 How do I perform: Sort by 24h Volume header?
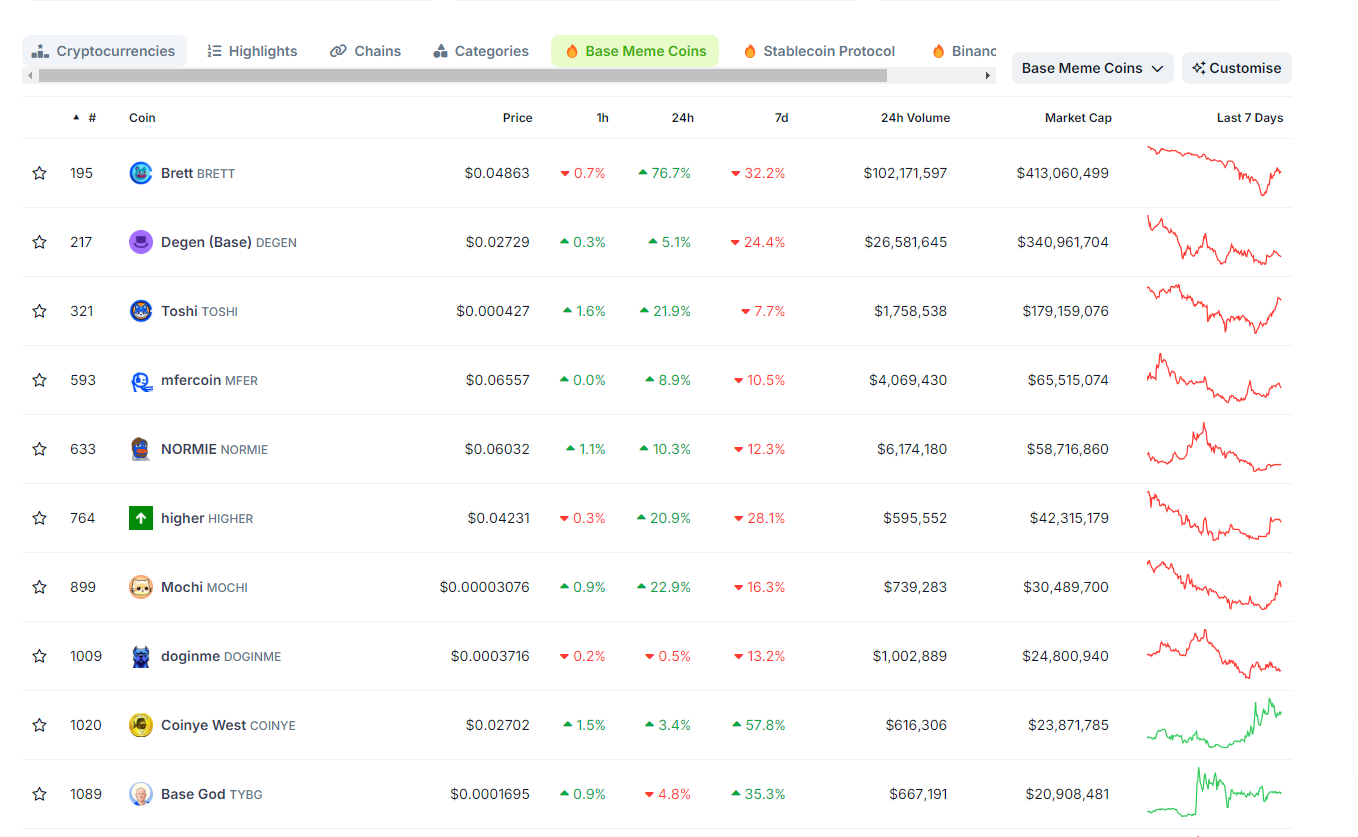(x=915, y=118)
